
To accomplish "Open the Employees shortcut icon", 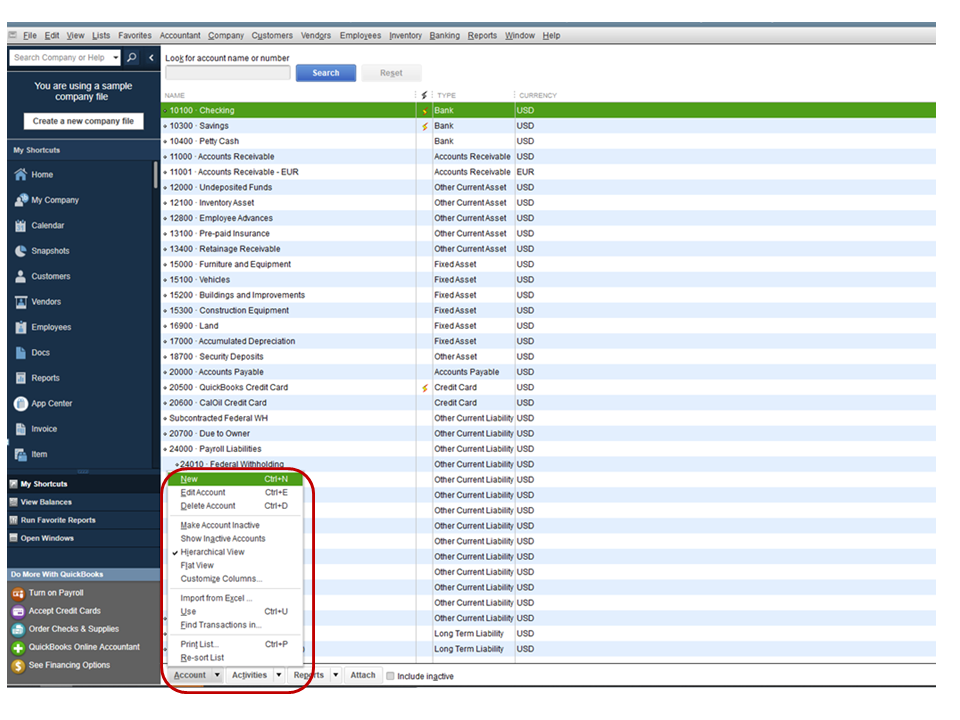I will [x=21, y=327].
